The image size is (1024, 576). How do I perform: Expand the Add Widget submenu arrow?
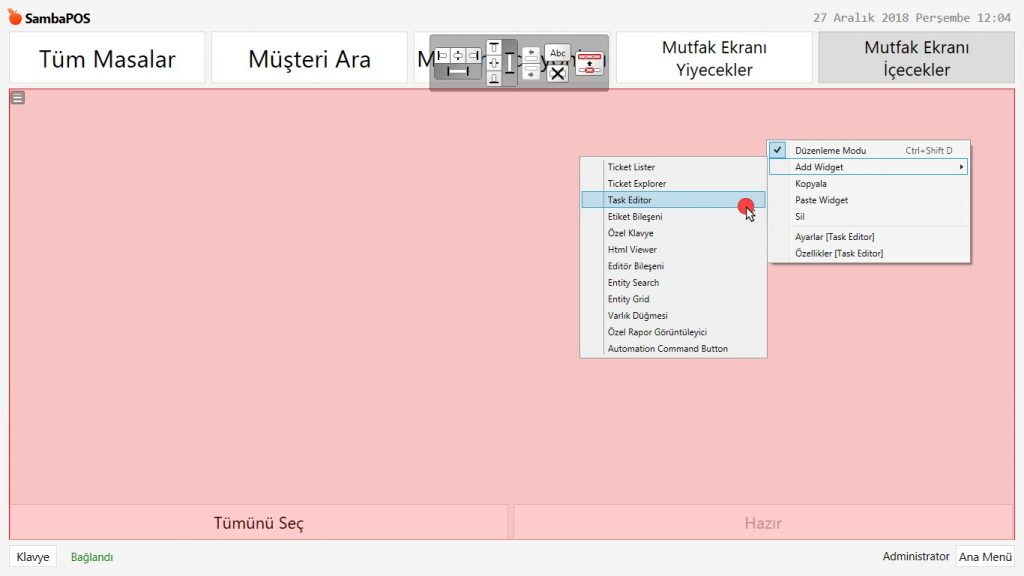click(x=962, y=167)
